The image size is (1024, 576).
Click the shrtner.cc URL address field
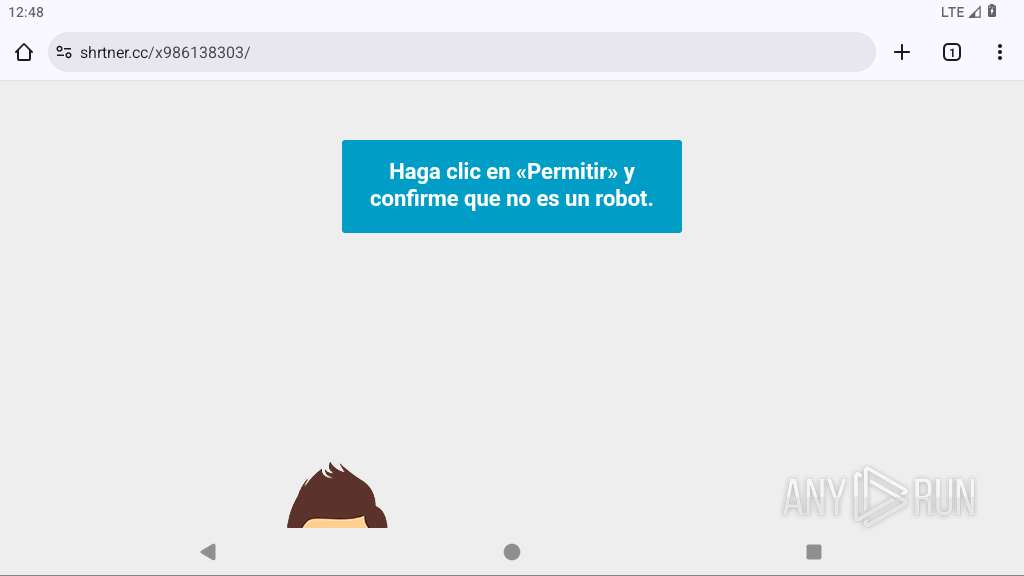[x=462, y=52]
